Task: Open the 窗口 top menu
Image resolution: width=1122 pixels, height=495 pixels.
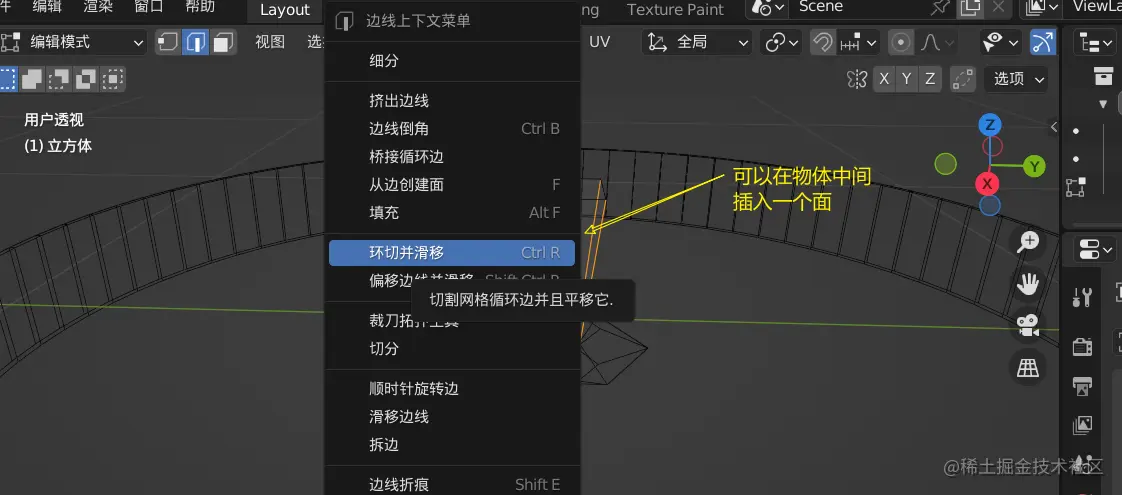Action: [149, 7]
